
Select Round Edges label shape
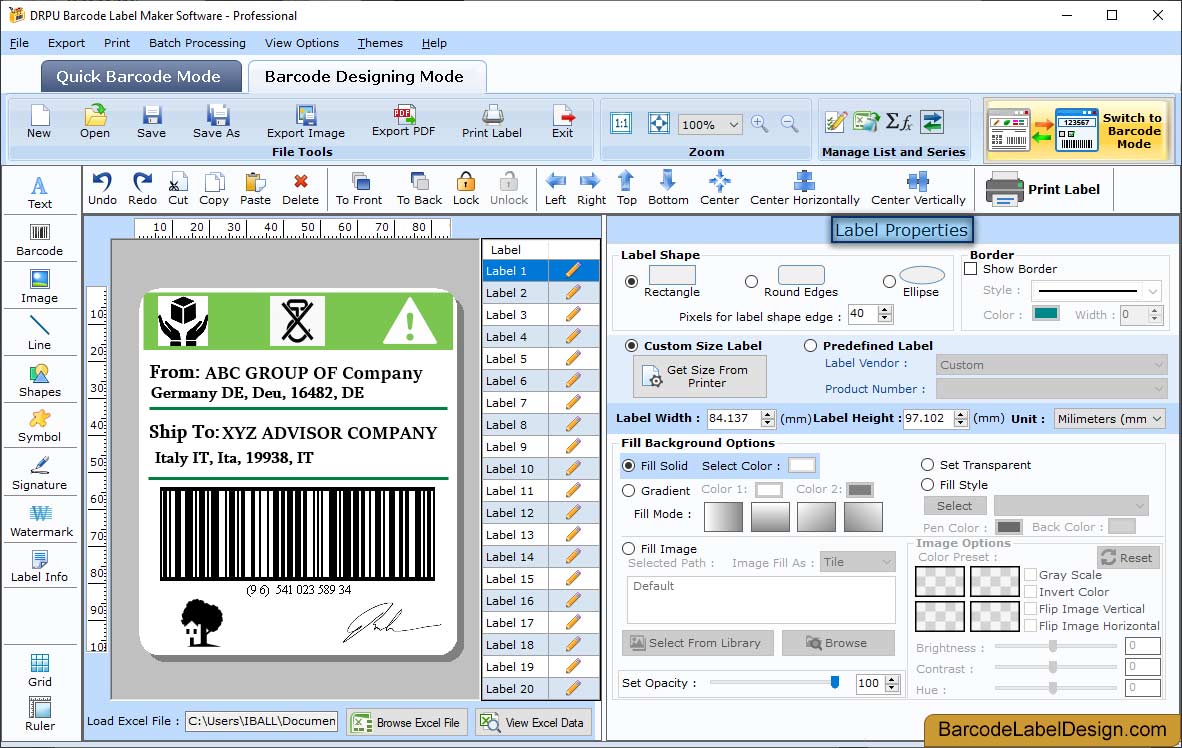[x=751, y=281]
